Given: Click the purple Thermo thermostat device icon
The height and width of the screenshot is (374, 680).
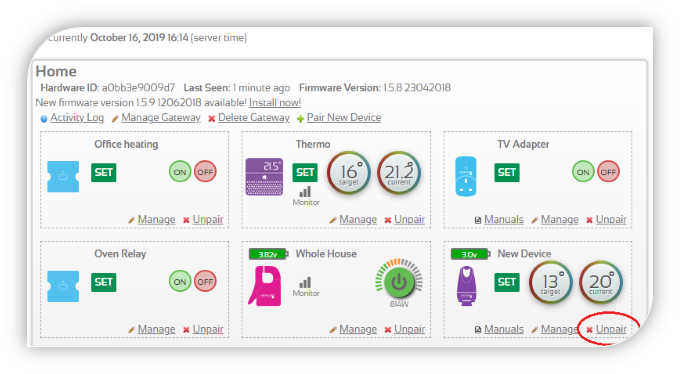Looking at the screenshot, I should pos(264,177).
